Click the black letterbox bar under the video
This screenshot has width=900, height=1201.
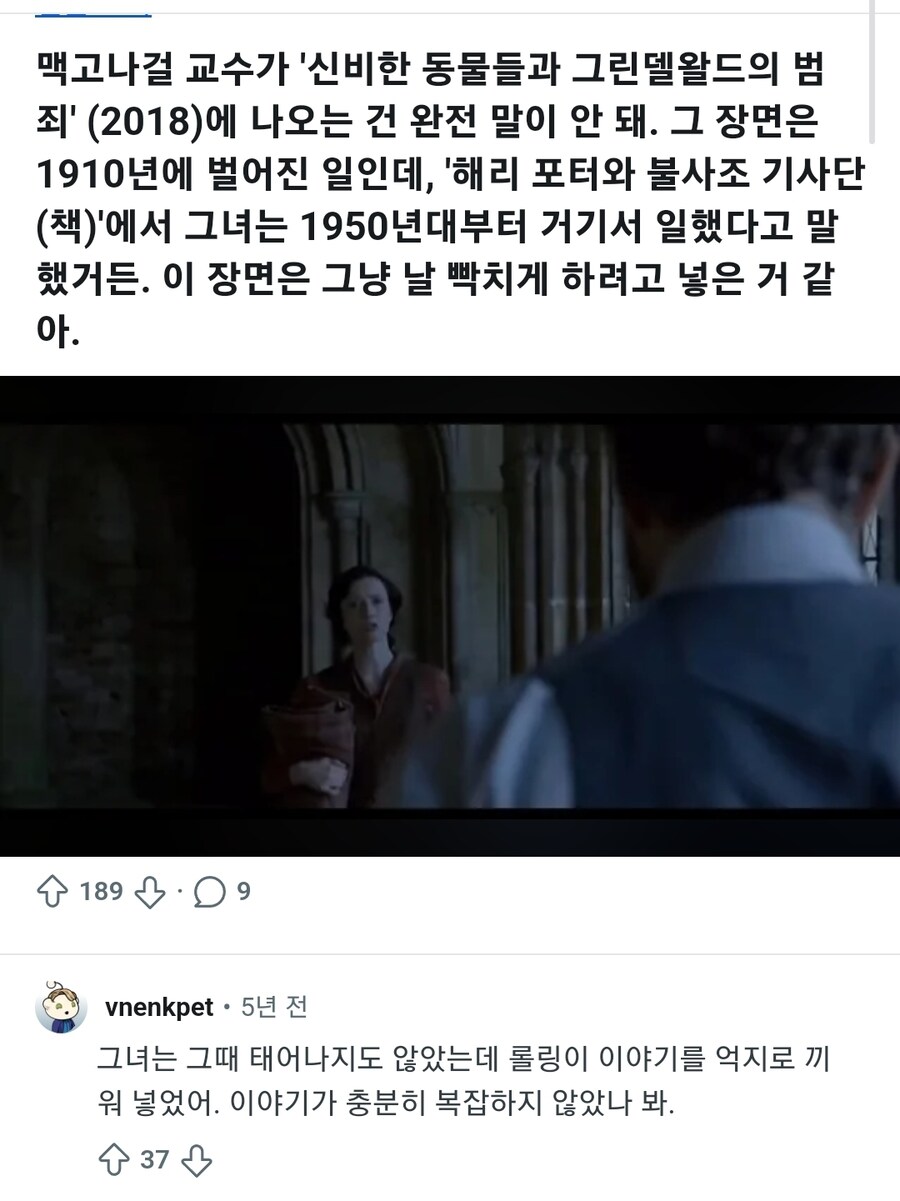point(450,831)
